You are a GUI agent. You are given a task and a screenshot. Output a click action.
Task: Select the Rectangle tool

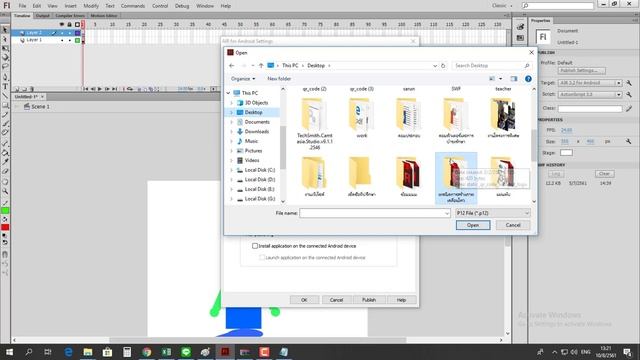coord(5,105)
